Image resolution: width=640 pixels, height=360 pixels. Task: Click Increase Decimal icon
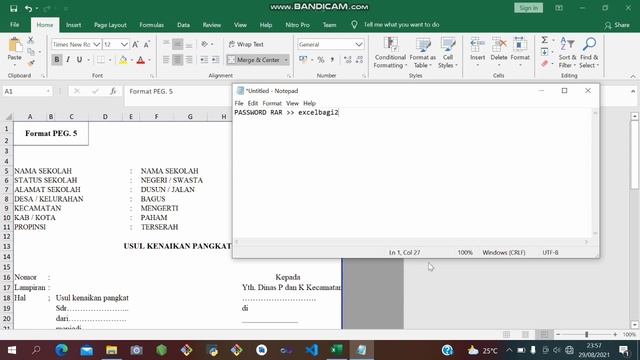pos(348,60)
